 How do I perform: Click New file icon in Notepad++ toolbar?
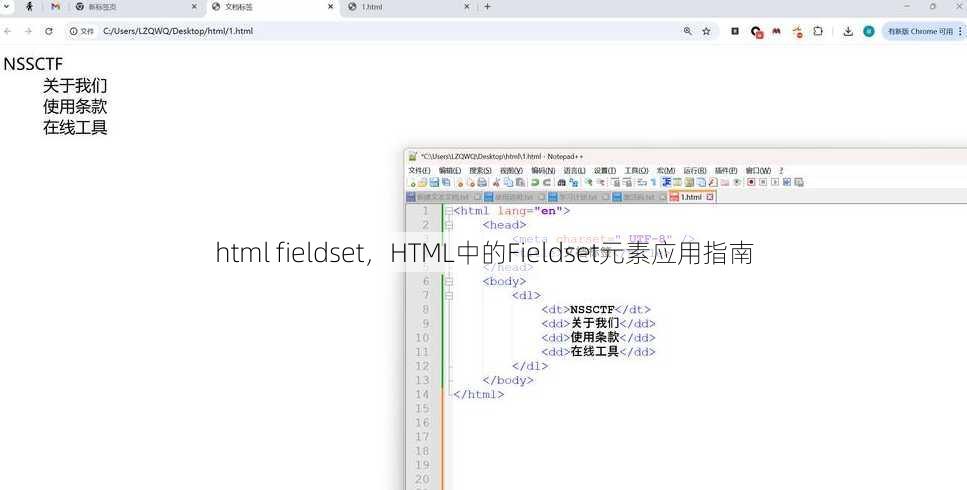(x=413, y=182)
